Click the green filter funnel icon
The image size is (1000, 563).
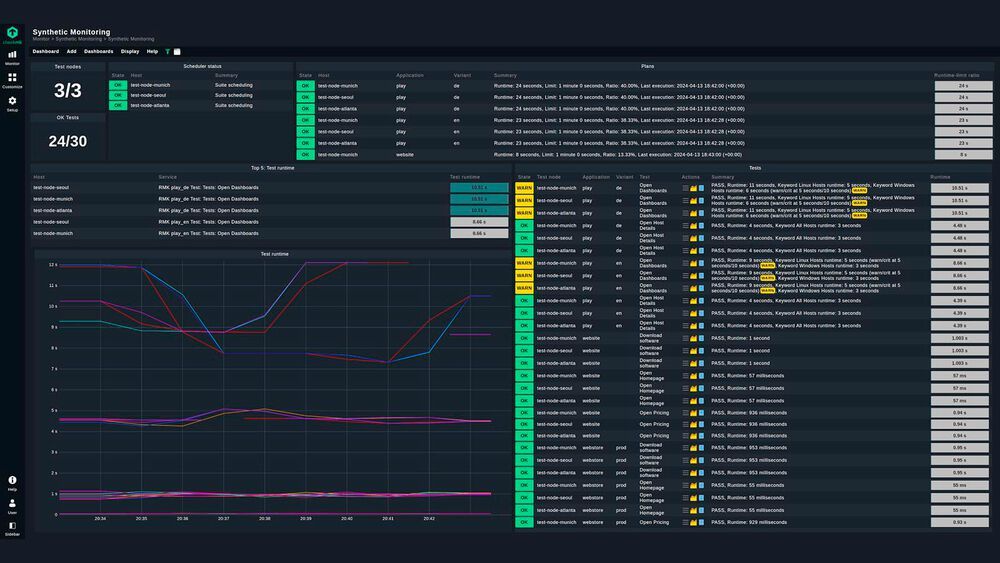167,51
